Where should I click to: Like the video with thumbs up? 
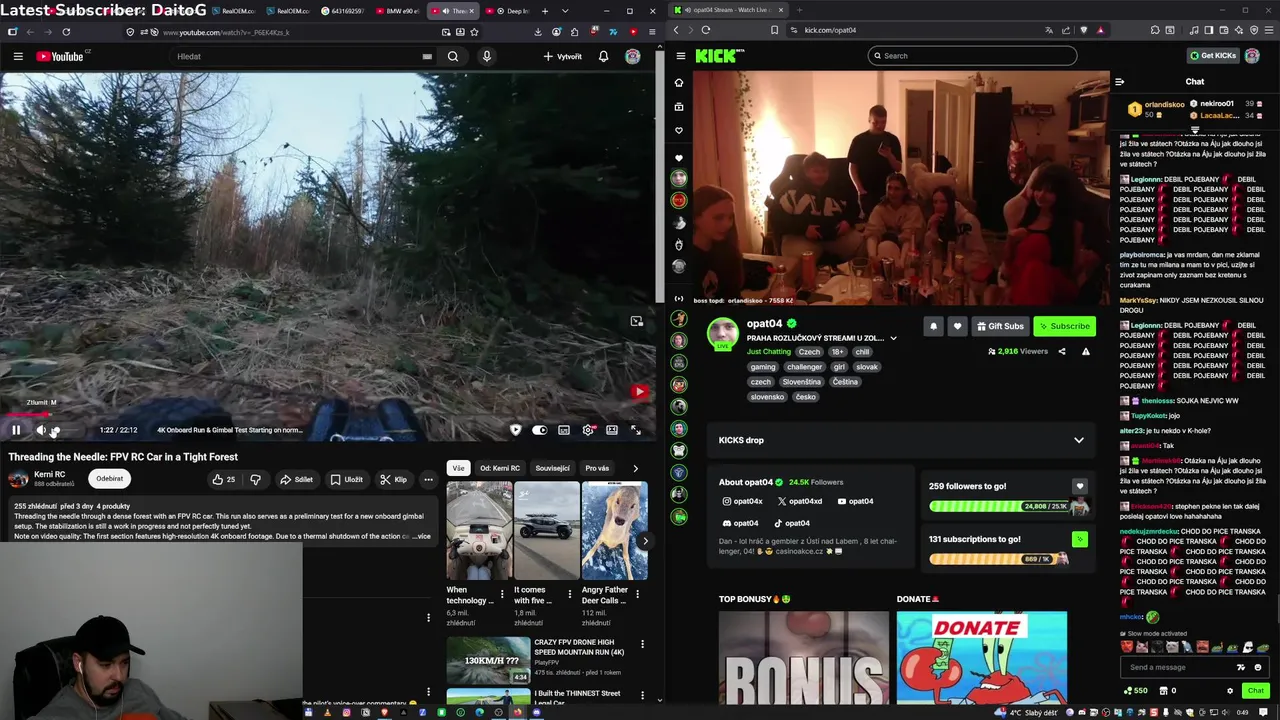pyautogui.click(x=223, y=479)
